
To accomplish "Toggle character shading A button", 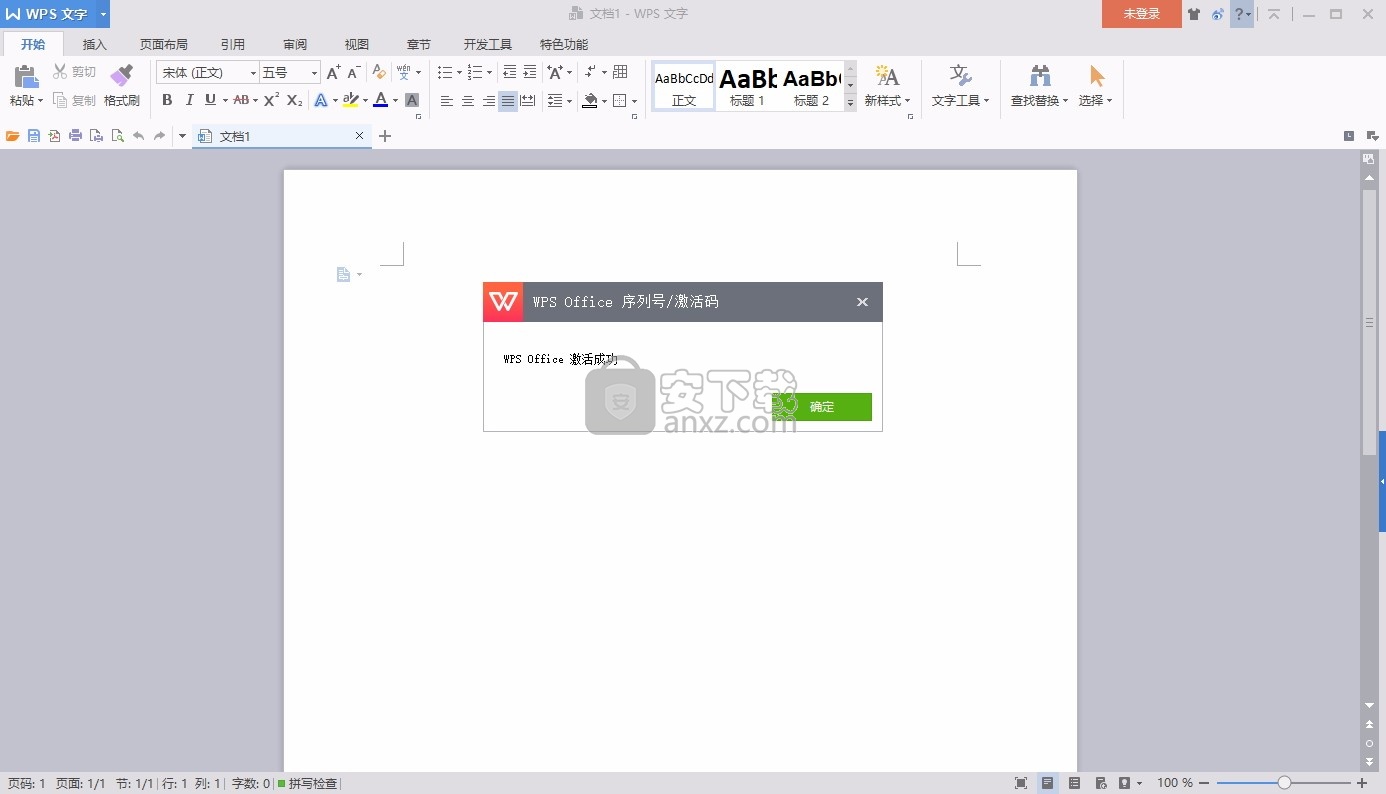I will click(x=412, y=100).
